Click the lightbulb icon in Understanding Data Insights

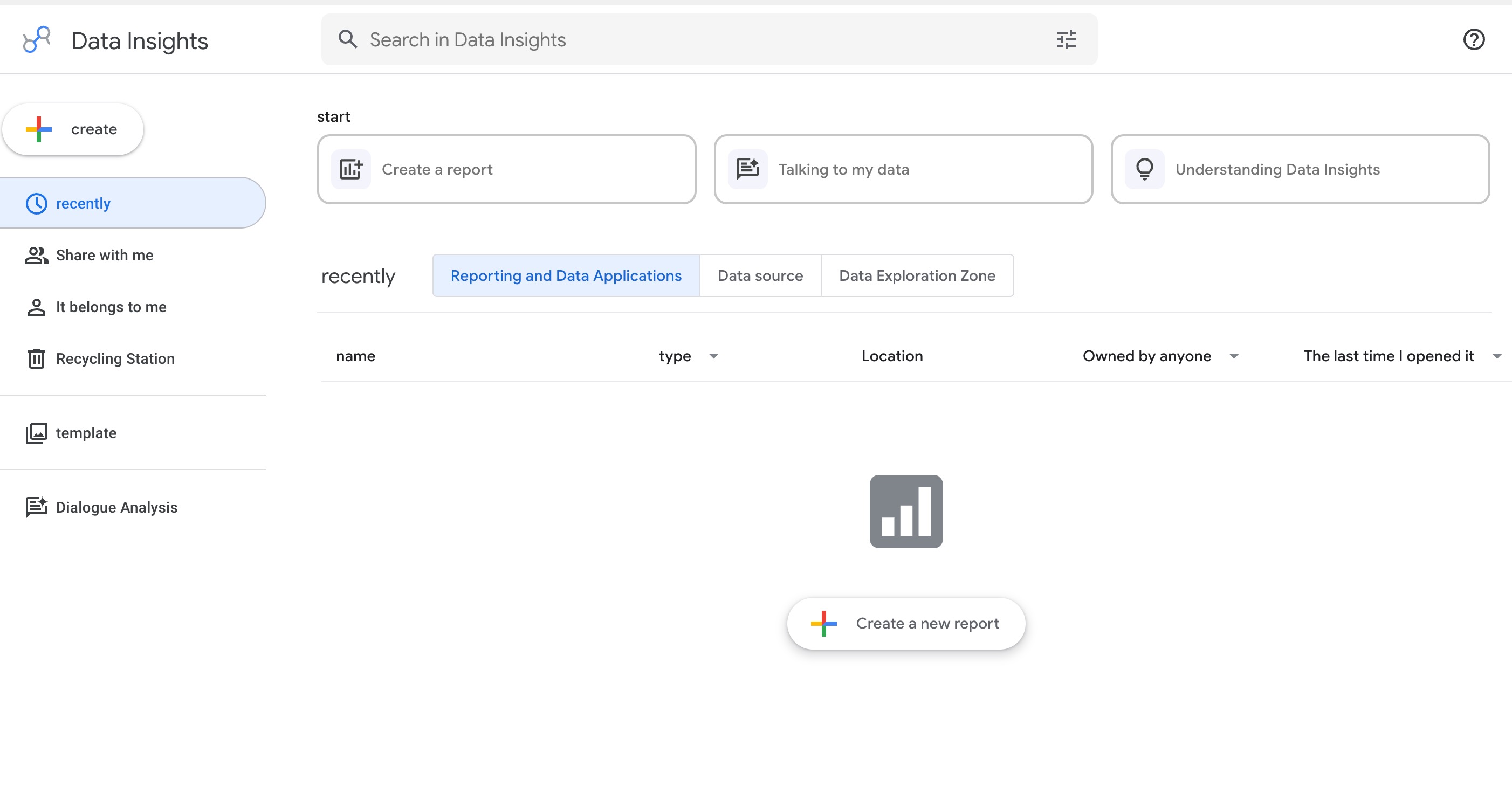tap(1145, 170)
